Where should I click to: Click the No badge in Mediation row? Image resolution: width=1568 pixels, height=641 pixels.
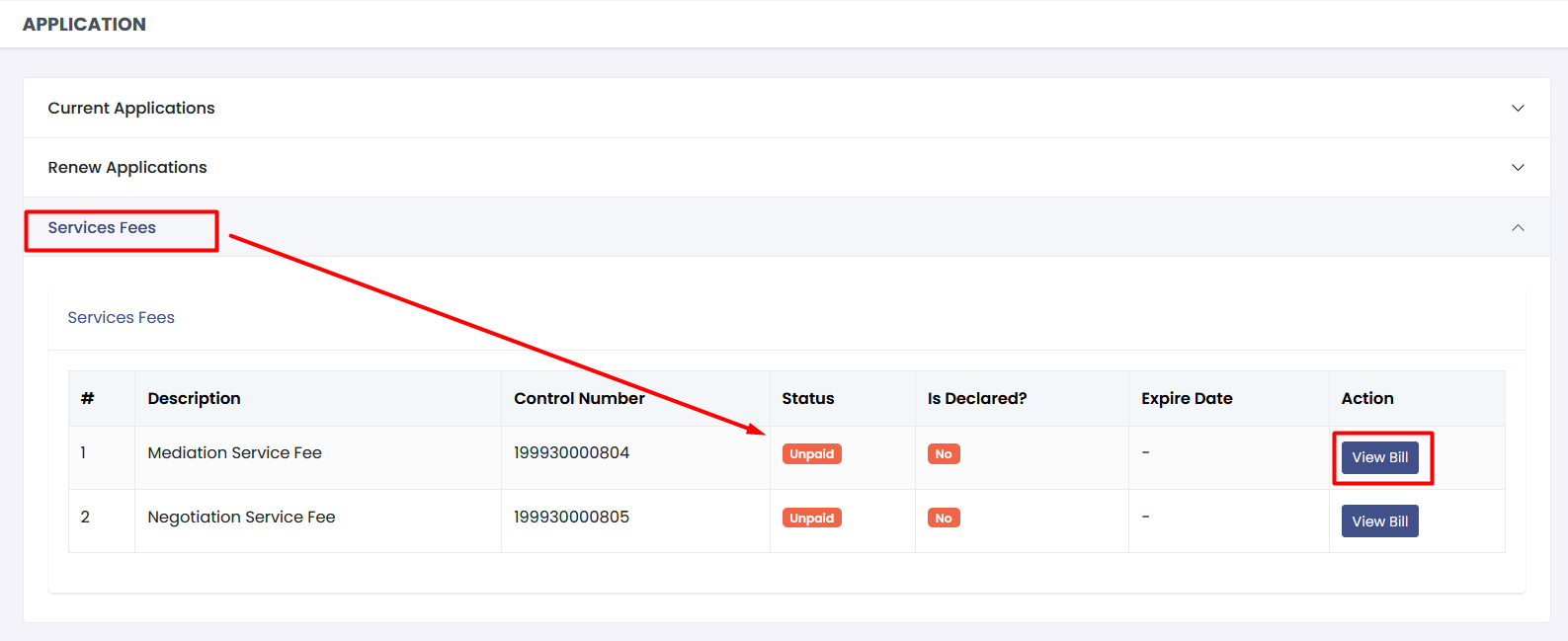(944, 454)
